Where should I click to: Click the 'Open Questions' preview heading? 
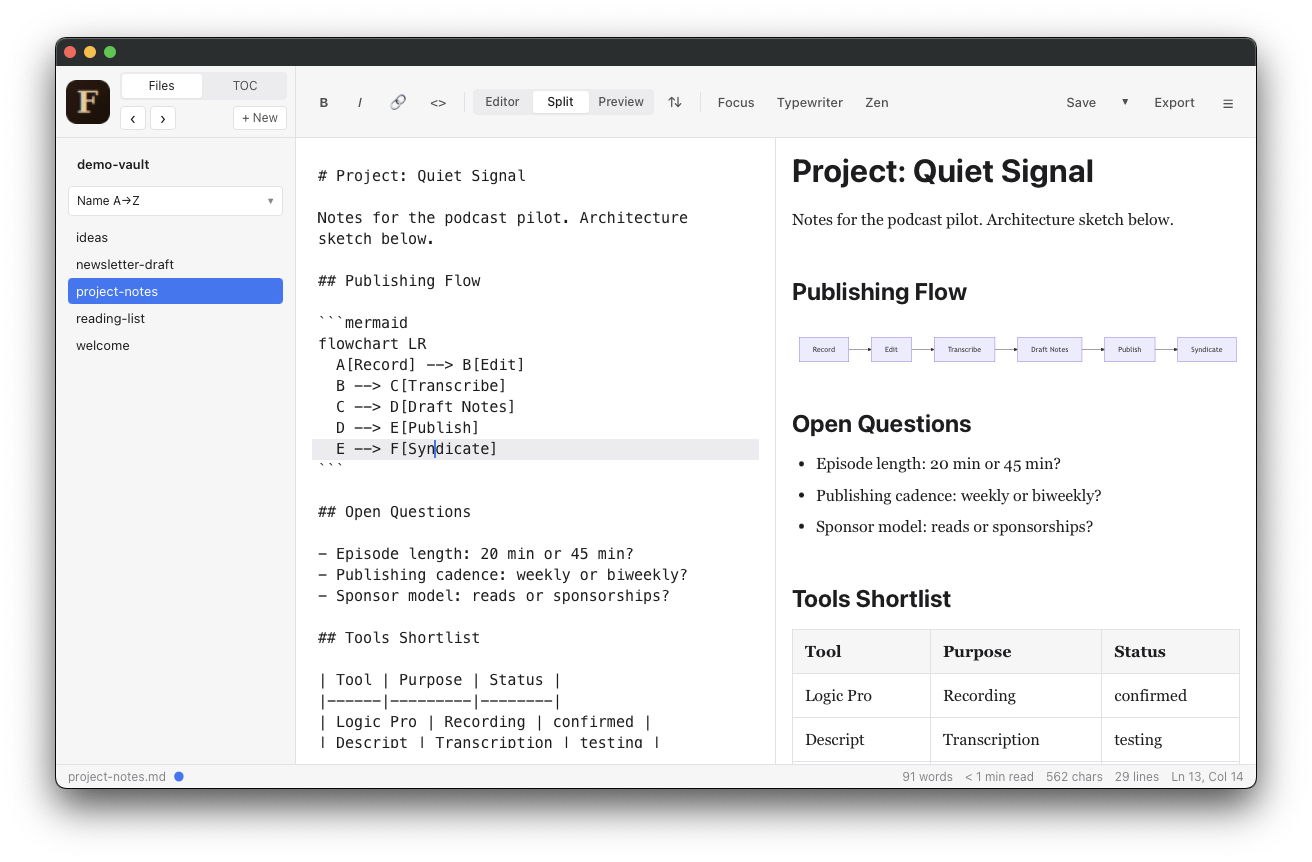(881, 424)
